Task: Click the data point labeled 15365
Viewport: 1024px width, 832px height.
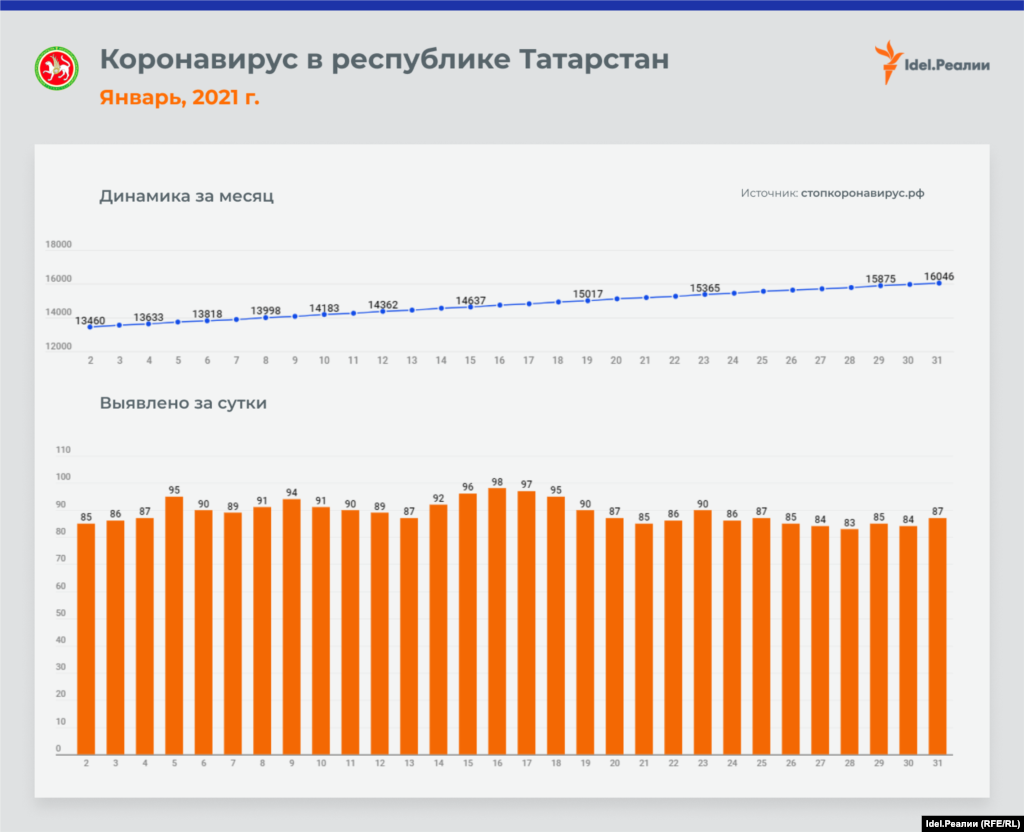Action: click(704, 294)
